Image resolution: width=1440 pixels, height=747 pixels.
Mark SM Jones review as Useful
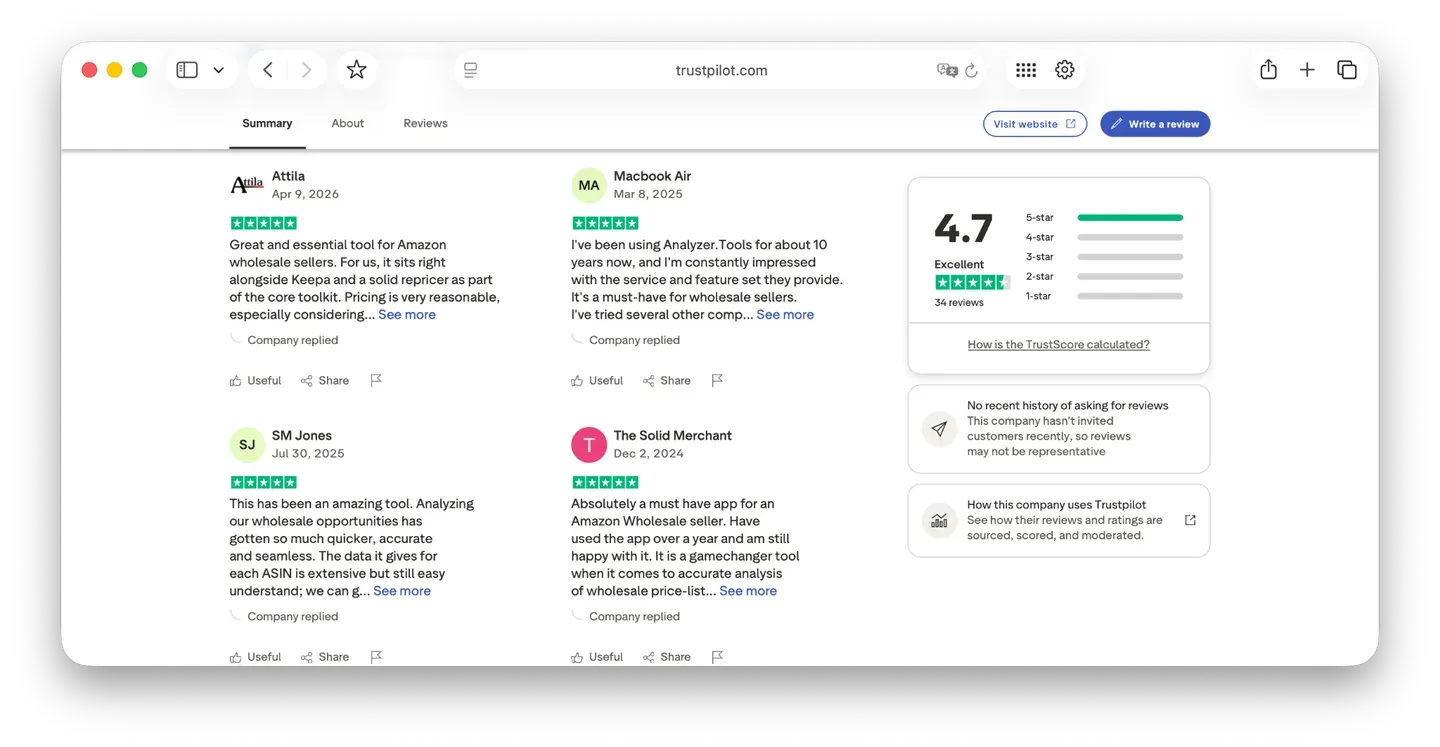coord(255,657)
